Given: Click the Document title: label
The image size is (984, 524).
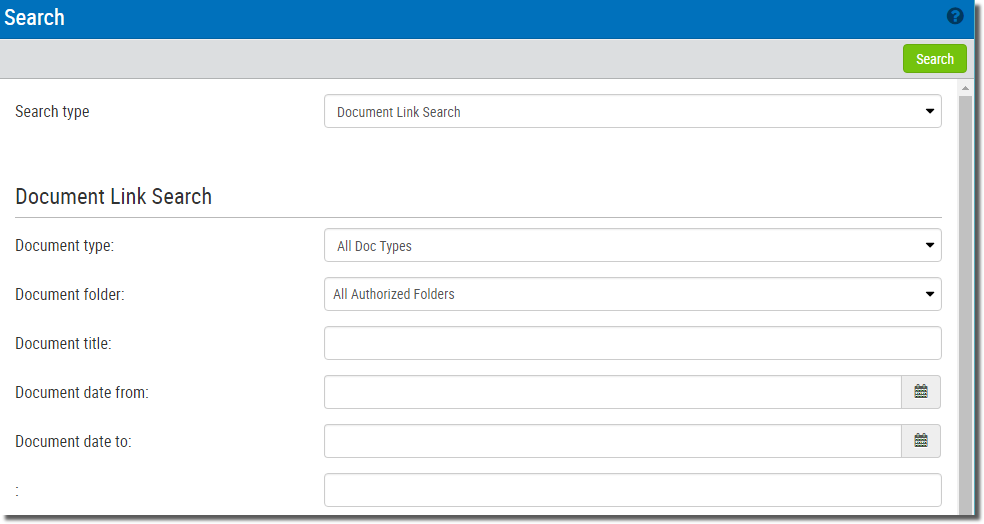Looking at the screenshot, I should 63,343.
